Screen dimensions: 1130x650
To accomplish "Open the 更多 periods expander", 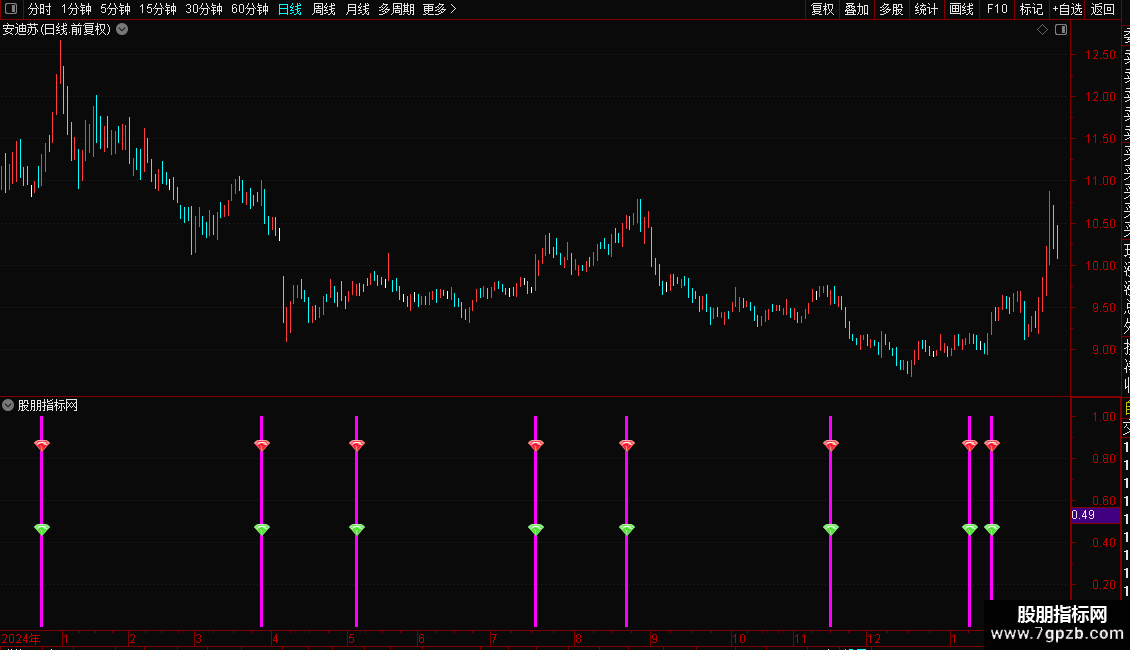I will point(439,9).
